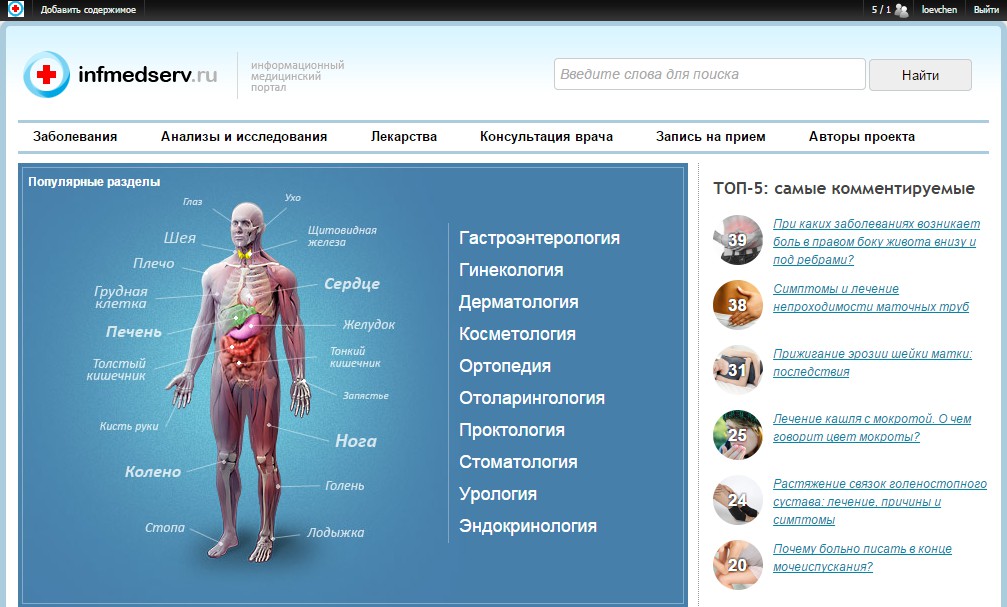Viewport: 1007px width, 607px height.
Task: Click the 'Желудок' body label
Action: click(x=369, y=324)
